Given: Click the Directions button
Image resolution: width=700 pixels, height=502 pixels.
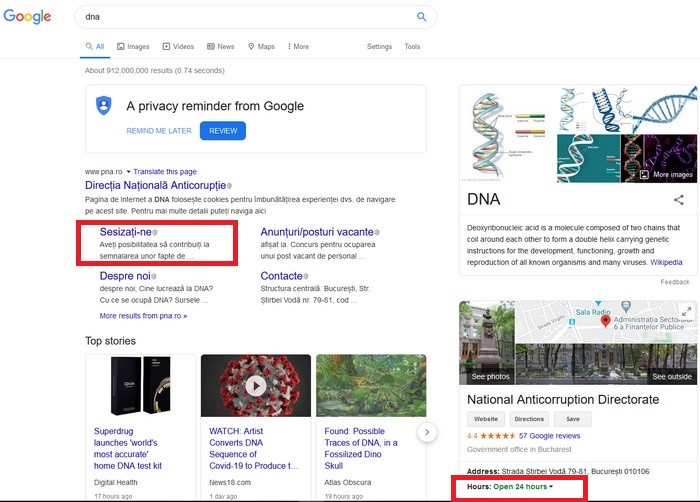Looking at the screenshot, I should tap(529, 419).
